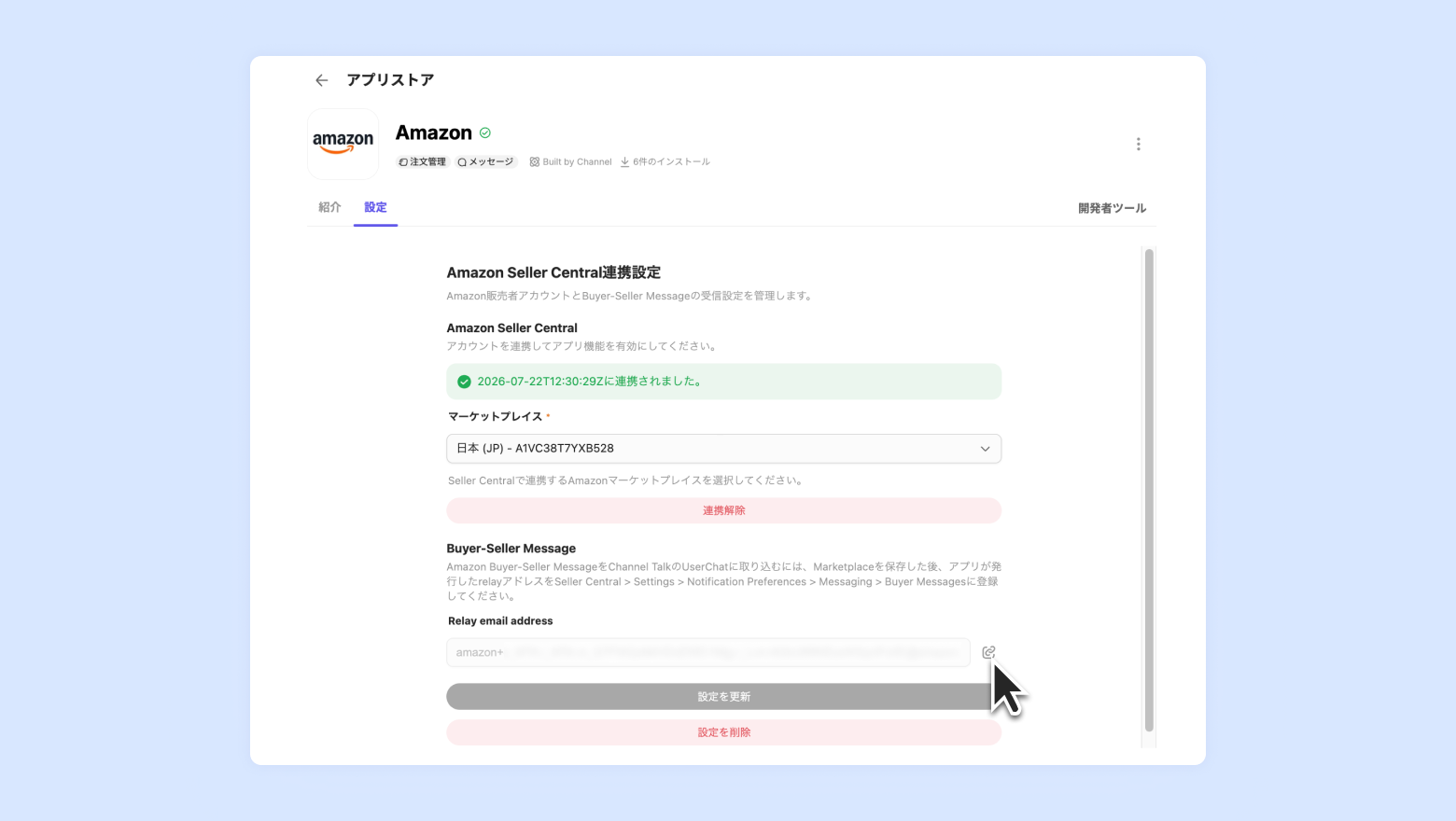Click the download icon beside install count
Image resolution: width=1456 pixels, height=821 pixels.
pyautogui.click(x=624, y=162)
